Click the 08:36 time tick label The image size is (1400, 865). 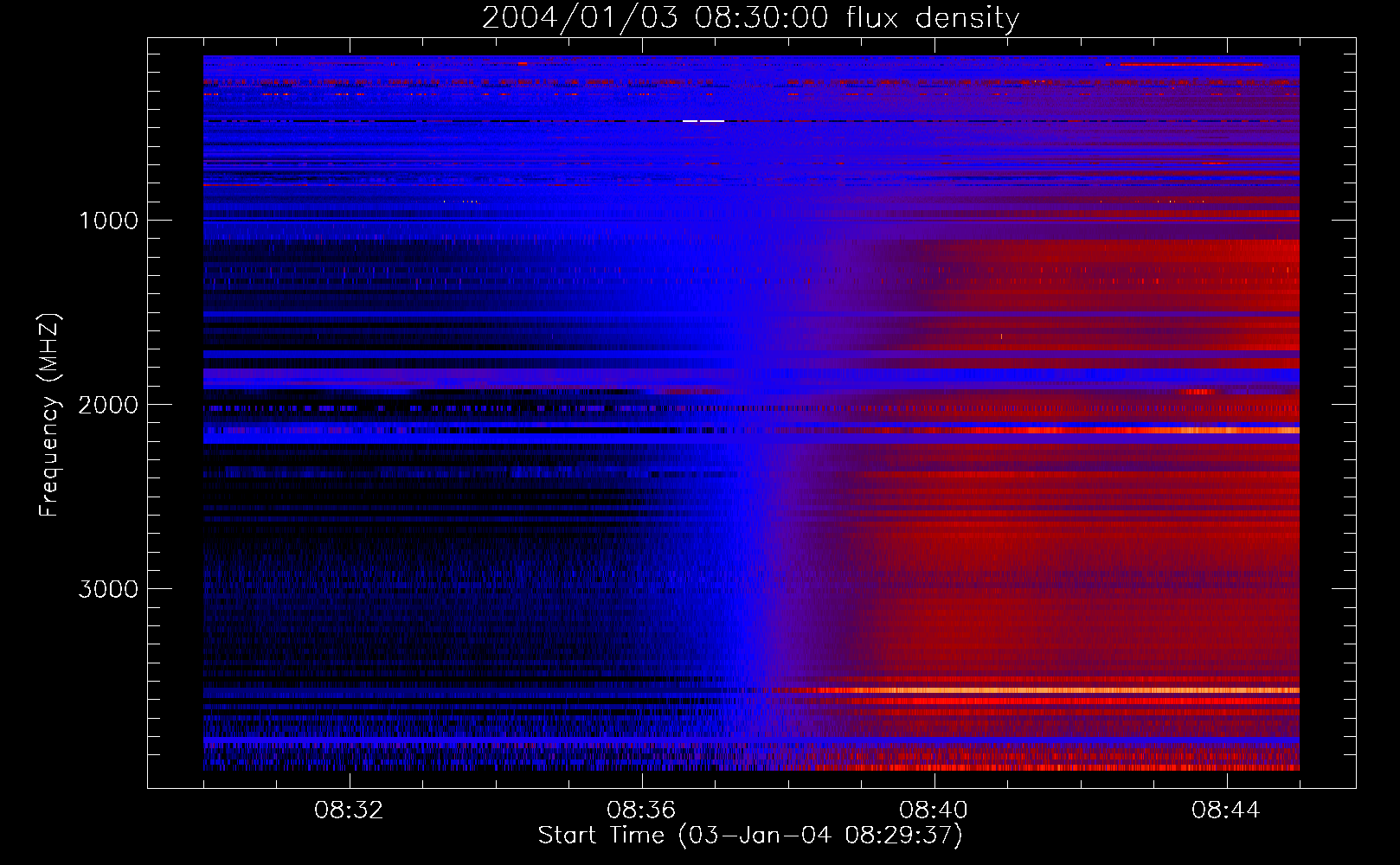click(x=642, y=811)
